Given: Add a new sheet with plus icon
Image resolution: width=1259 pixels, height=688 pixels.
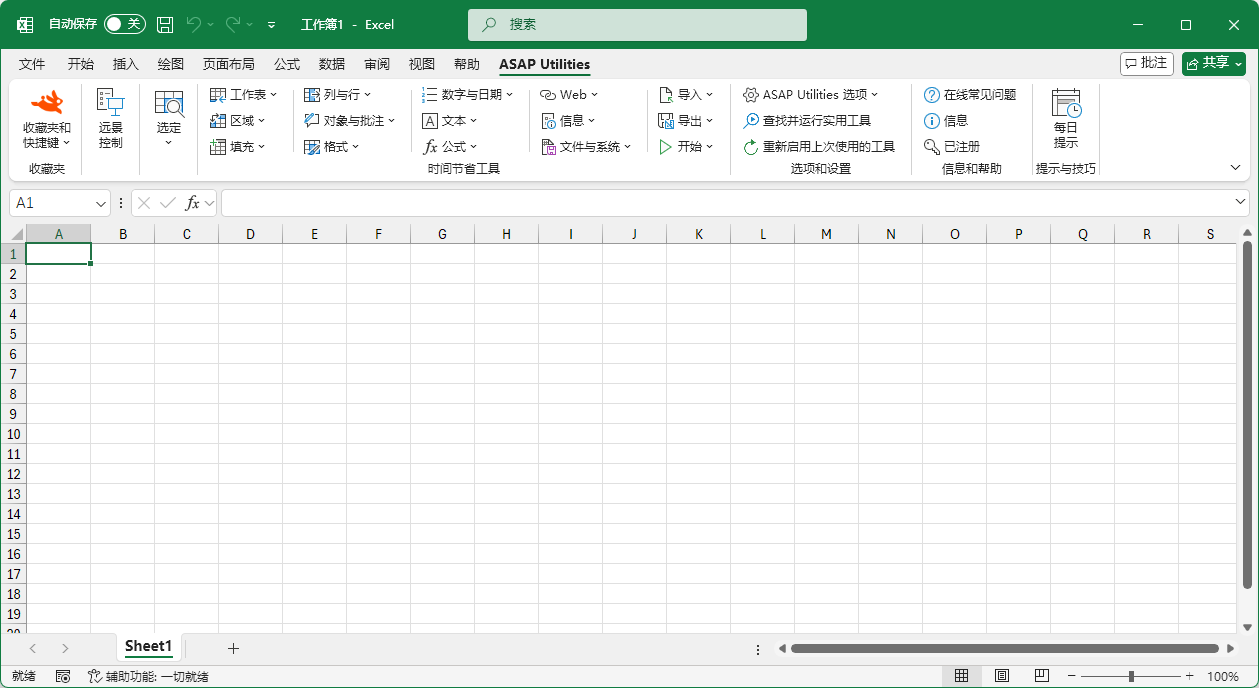Looking at the screenshot, I should tap(233, 648).
